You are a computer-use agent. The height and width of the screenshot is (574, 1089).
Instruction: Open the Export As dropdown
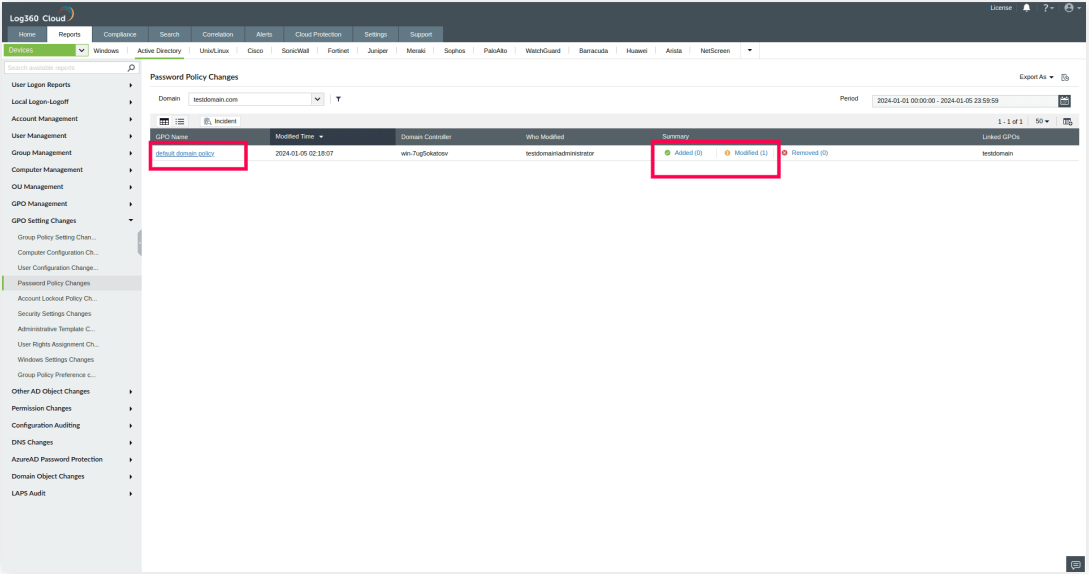pos(1036,77)
